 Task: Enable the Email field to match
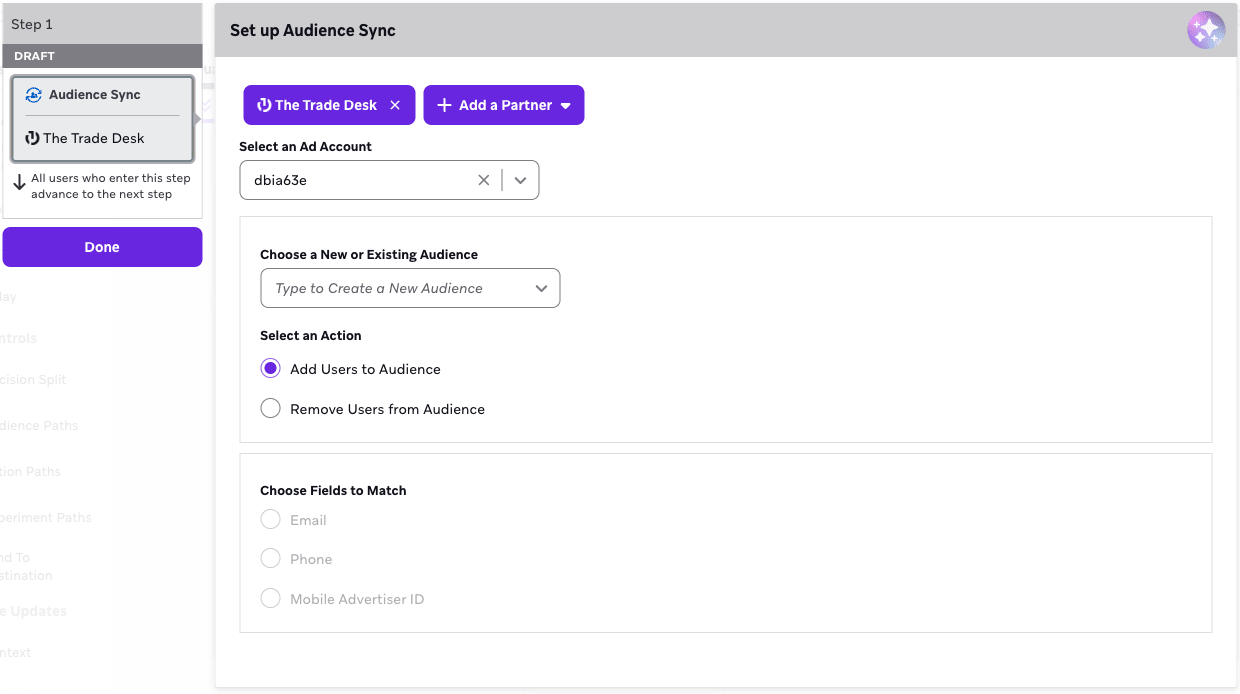pyautogui.click(x=270, y=519)
